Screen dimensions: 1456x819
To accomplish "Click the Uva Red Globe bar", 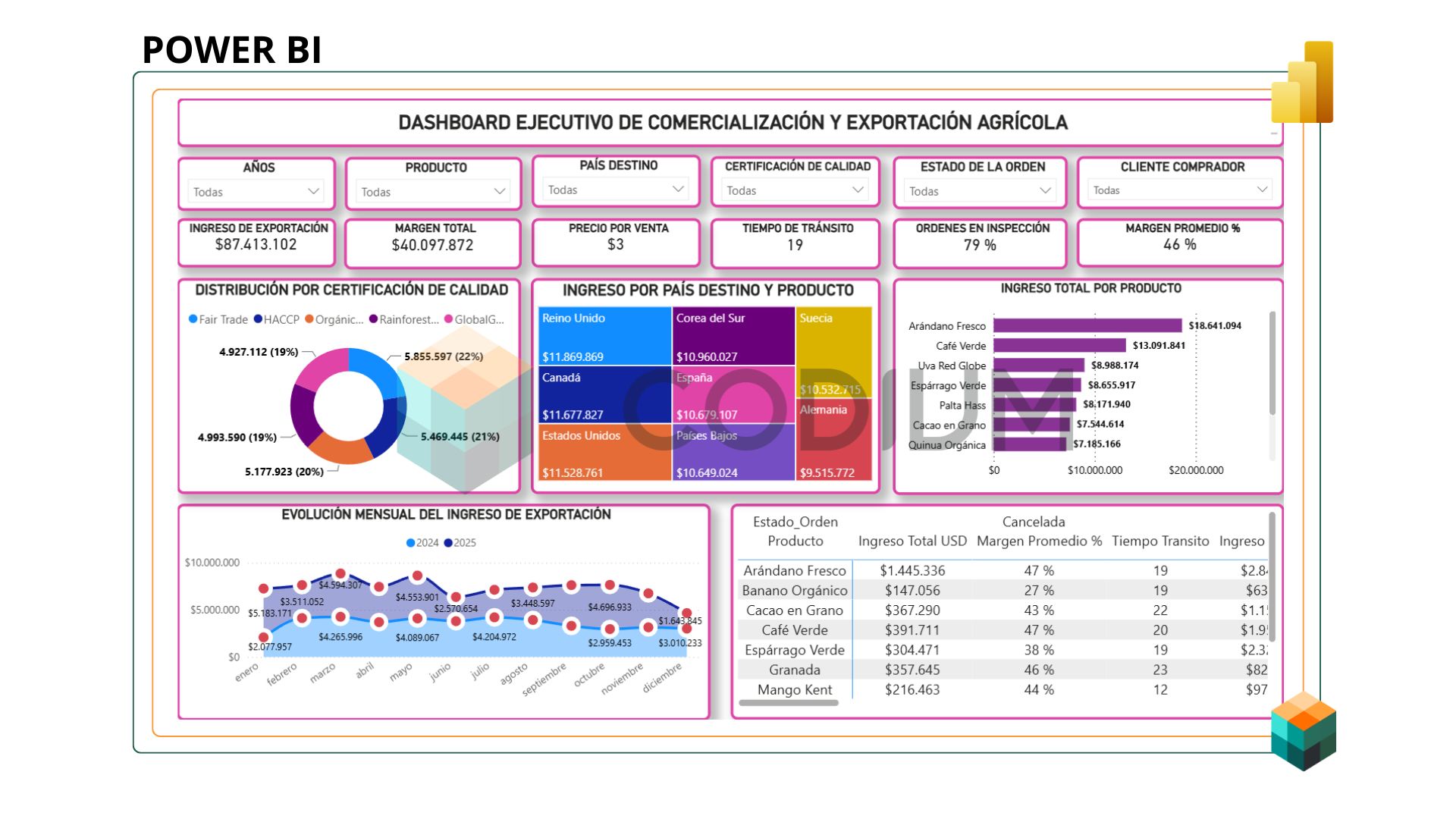I will pyautogui.click(x=1039, y=365).
